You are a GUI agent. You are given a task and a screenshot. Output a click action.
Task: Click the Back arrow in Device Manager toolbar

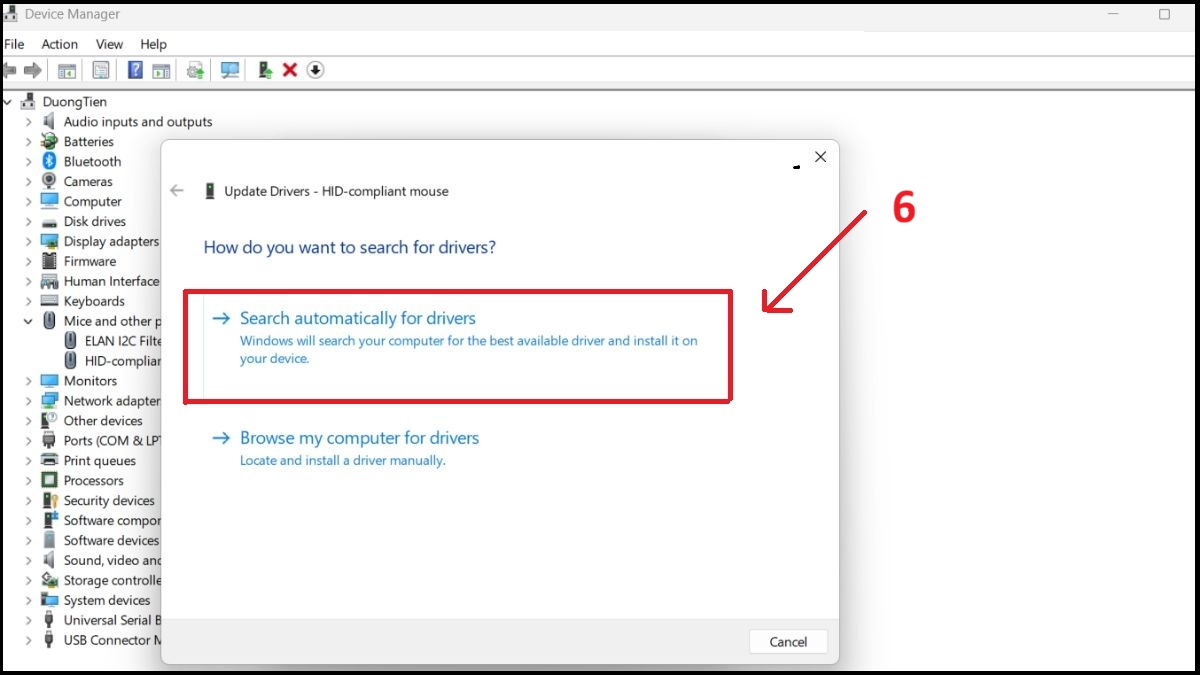(x=10, y=70)
